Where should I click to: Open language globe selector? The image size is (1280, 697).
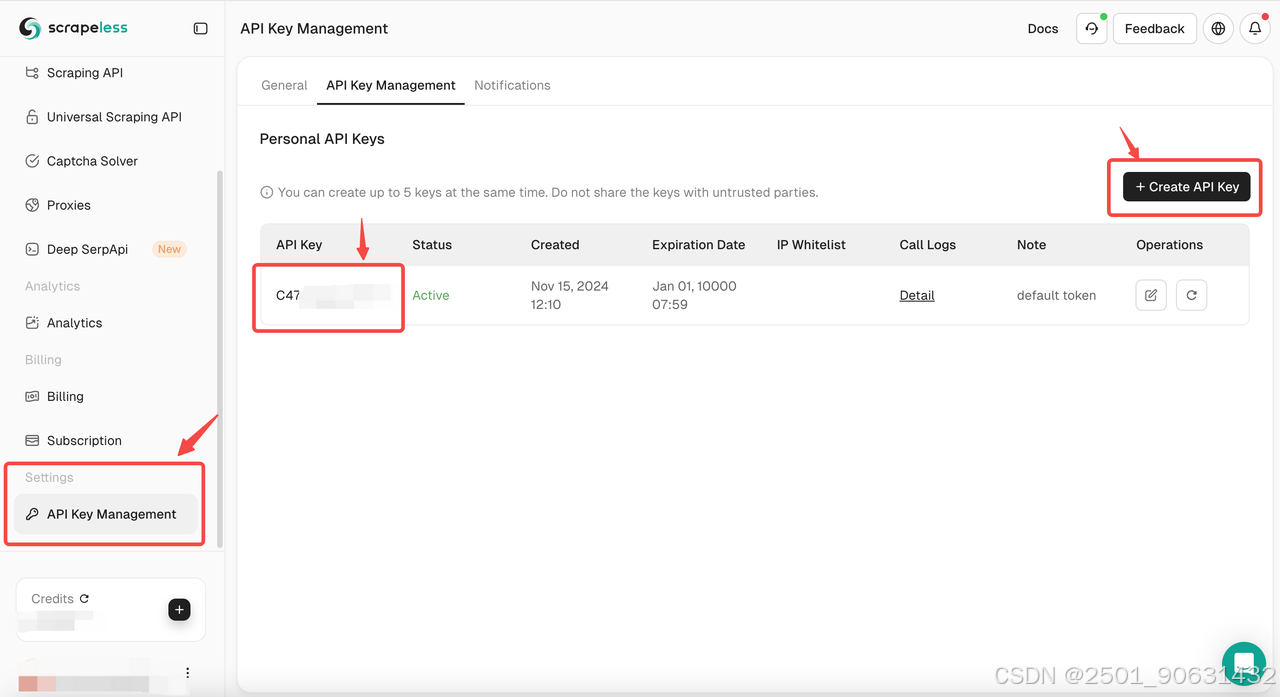[1218, 29]
